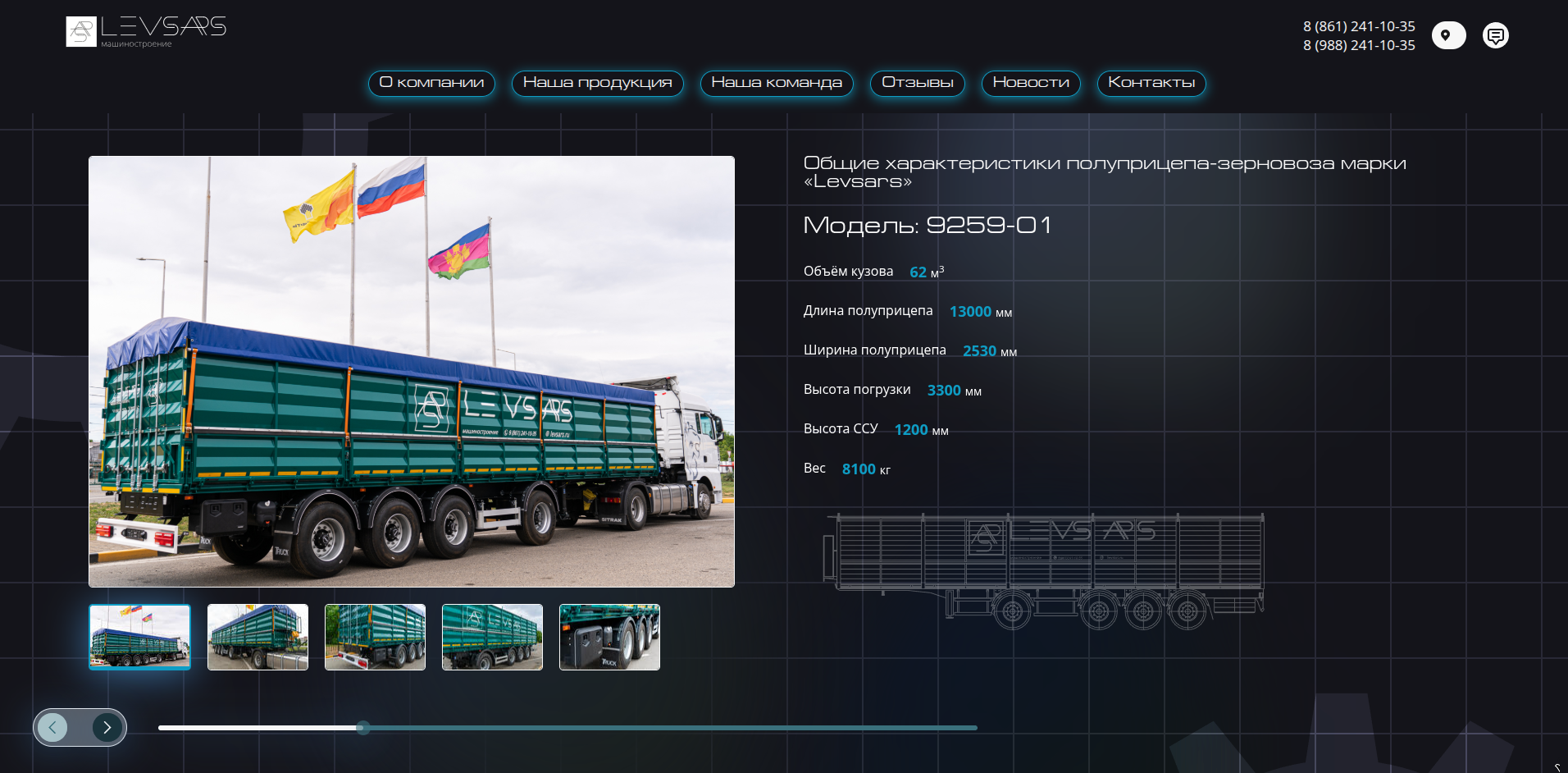Open Наша продукция menu item

coord(597,83)
